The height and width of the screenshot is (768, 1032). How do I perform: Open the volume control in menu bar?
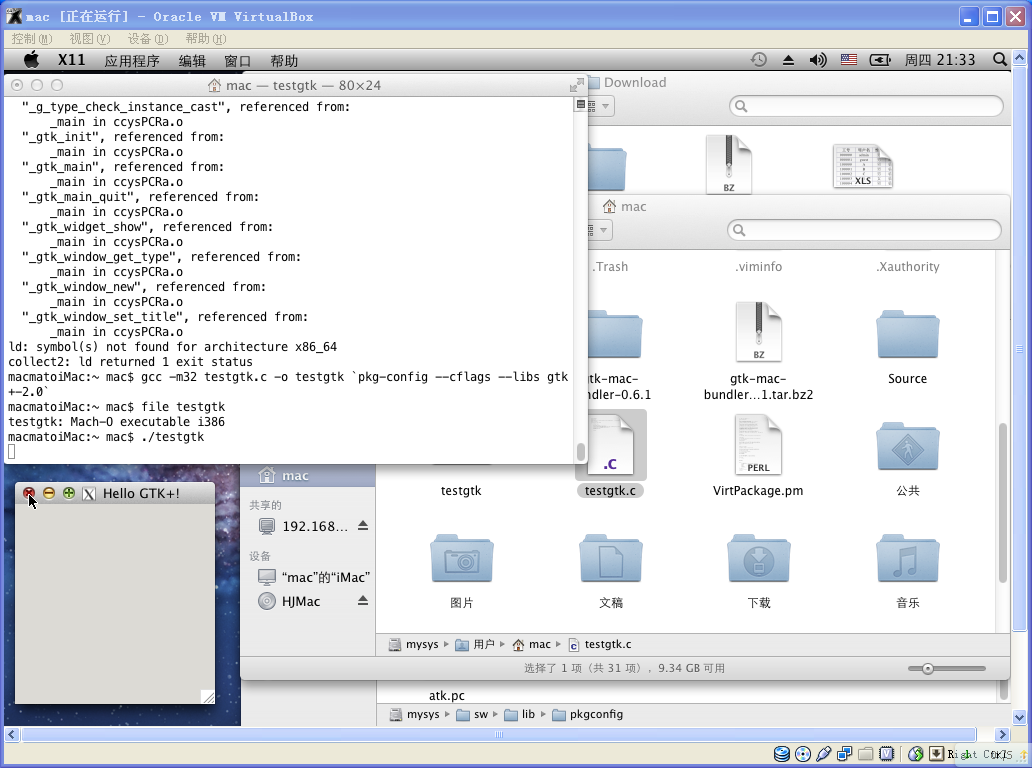tap(818, 60)
